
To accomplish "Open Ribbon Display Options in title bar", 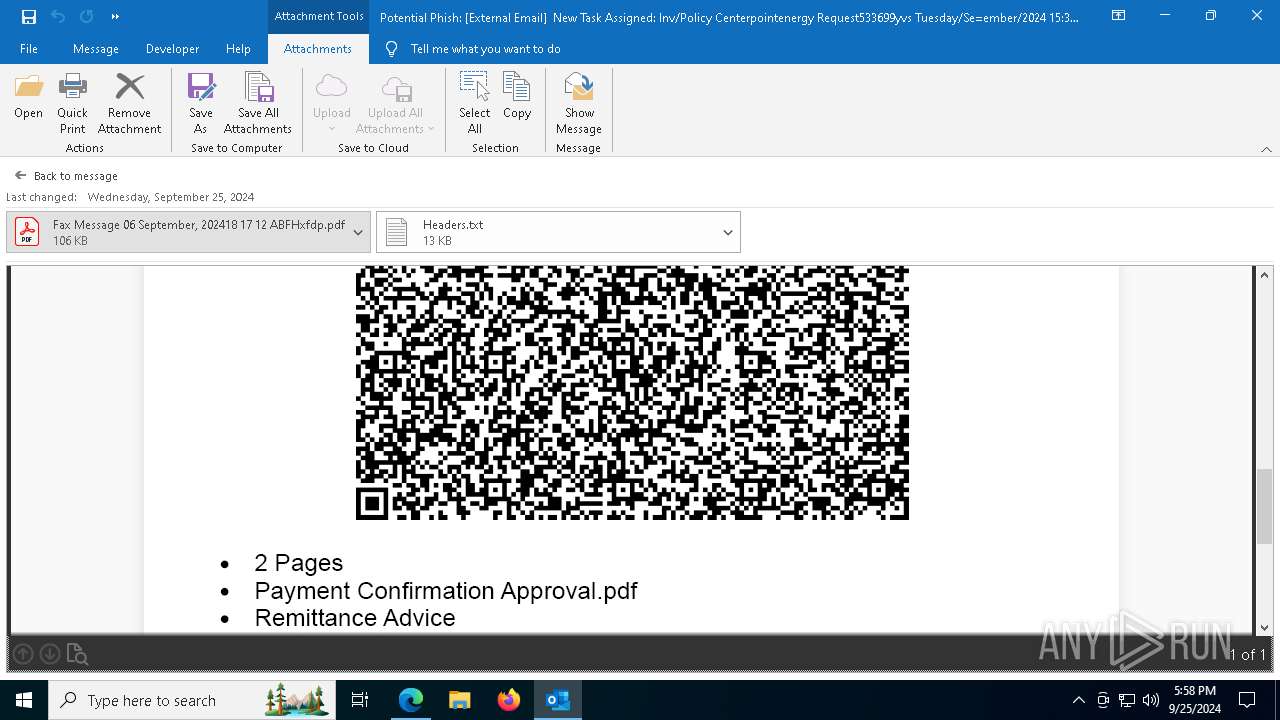I will (1119, 16).
